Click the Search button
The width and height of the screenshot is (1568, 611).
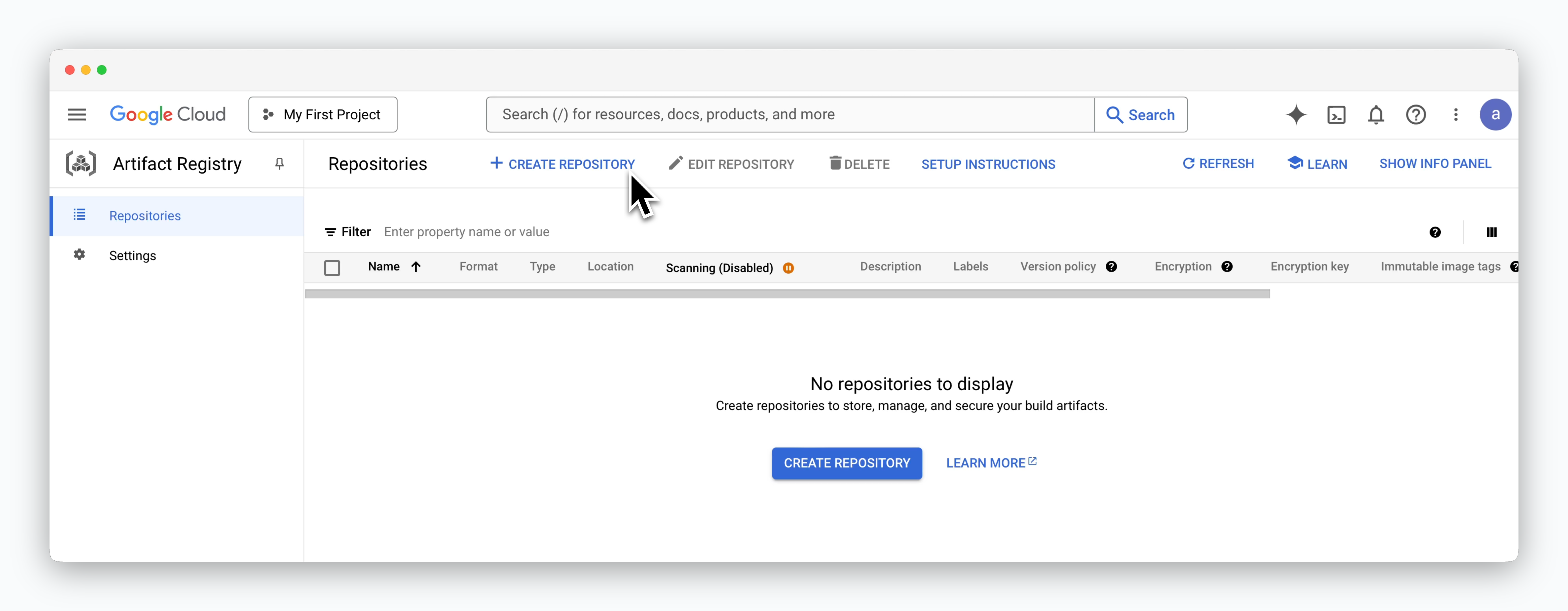click(1141, 114)
